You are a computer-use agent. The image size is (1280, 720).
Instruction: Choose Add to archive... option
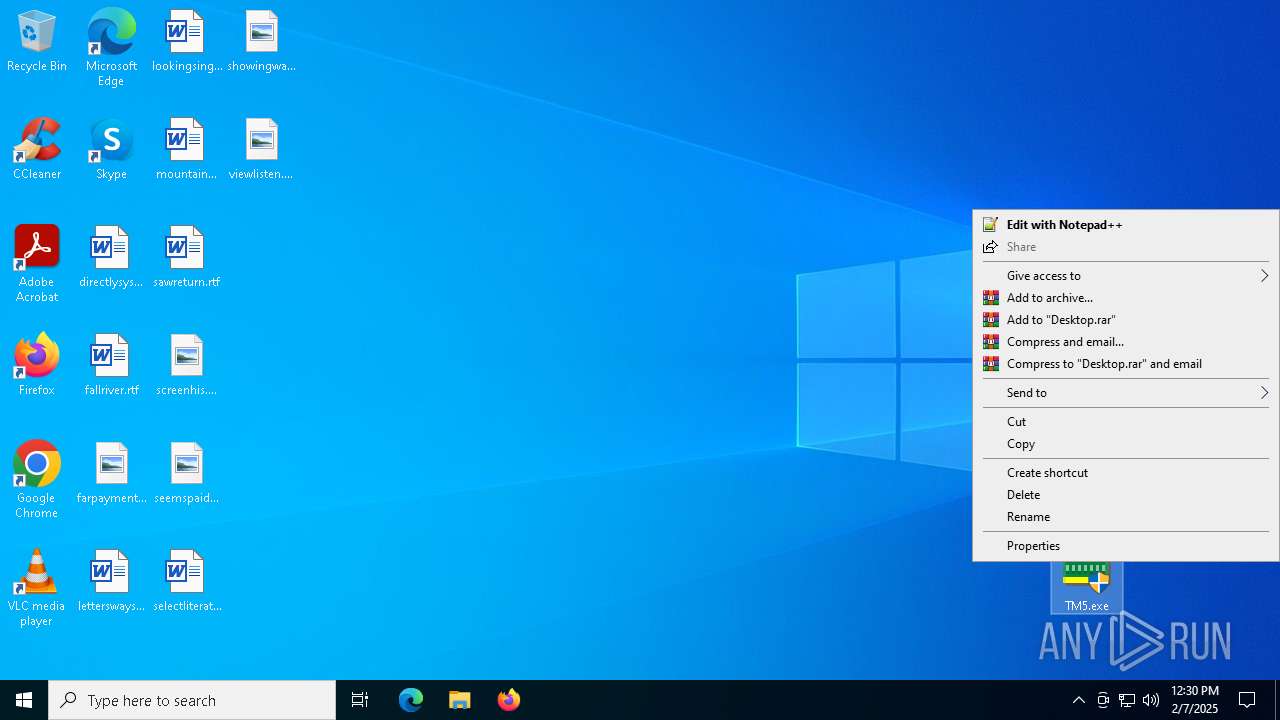coord(1126,298)
